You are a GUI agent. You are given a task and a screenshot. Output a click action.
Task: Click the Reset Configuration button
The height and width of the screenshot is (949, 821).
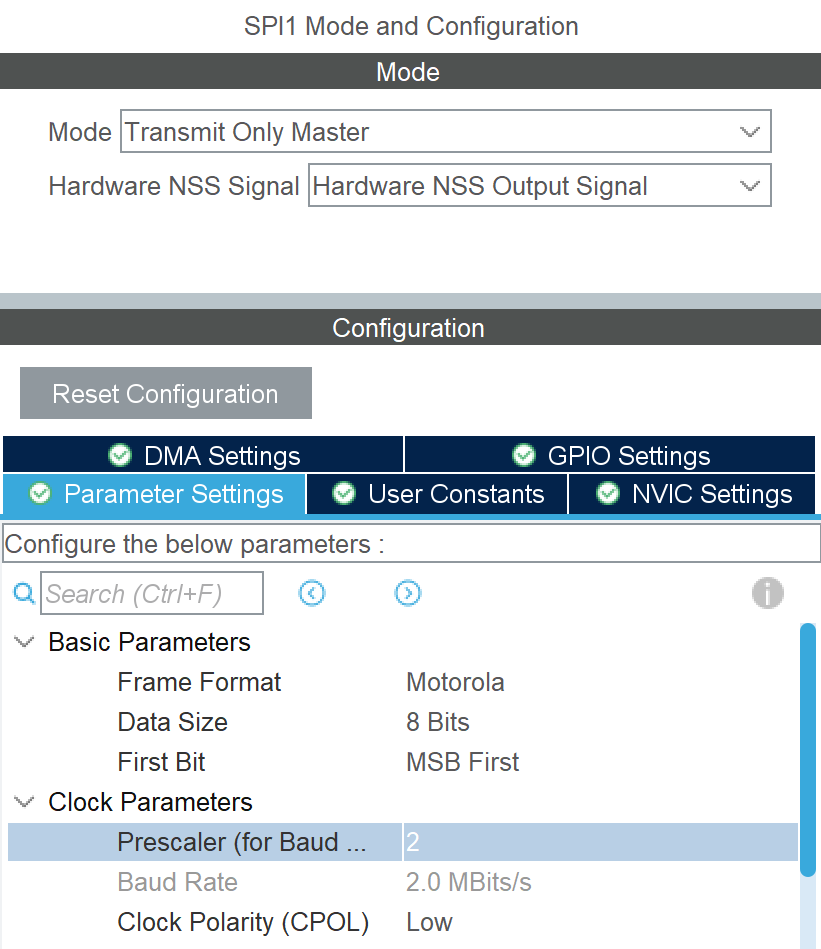[166, 393]
